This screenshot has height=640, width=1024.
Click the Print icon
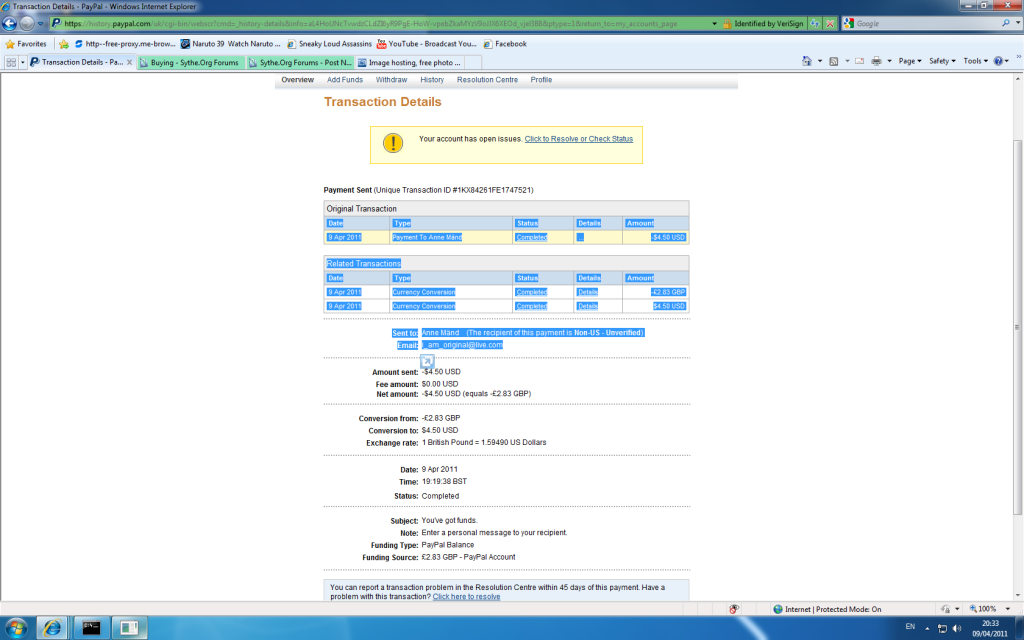point(876,61)
